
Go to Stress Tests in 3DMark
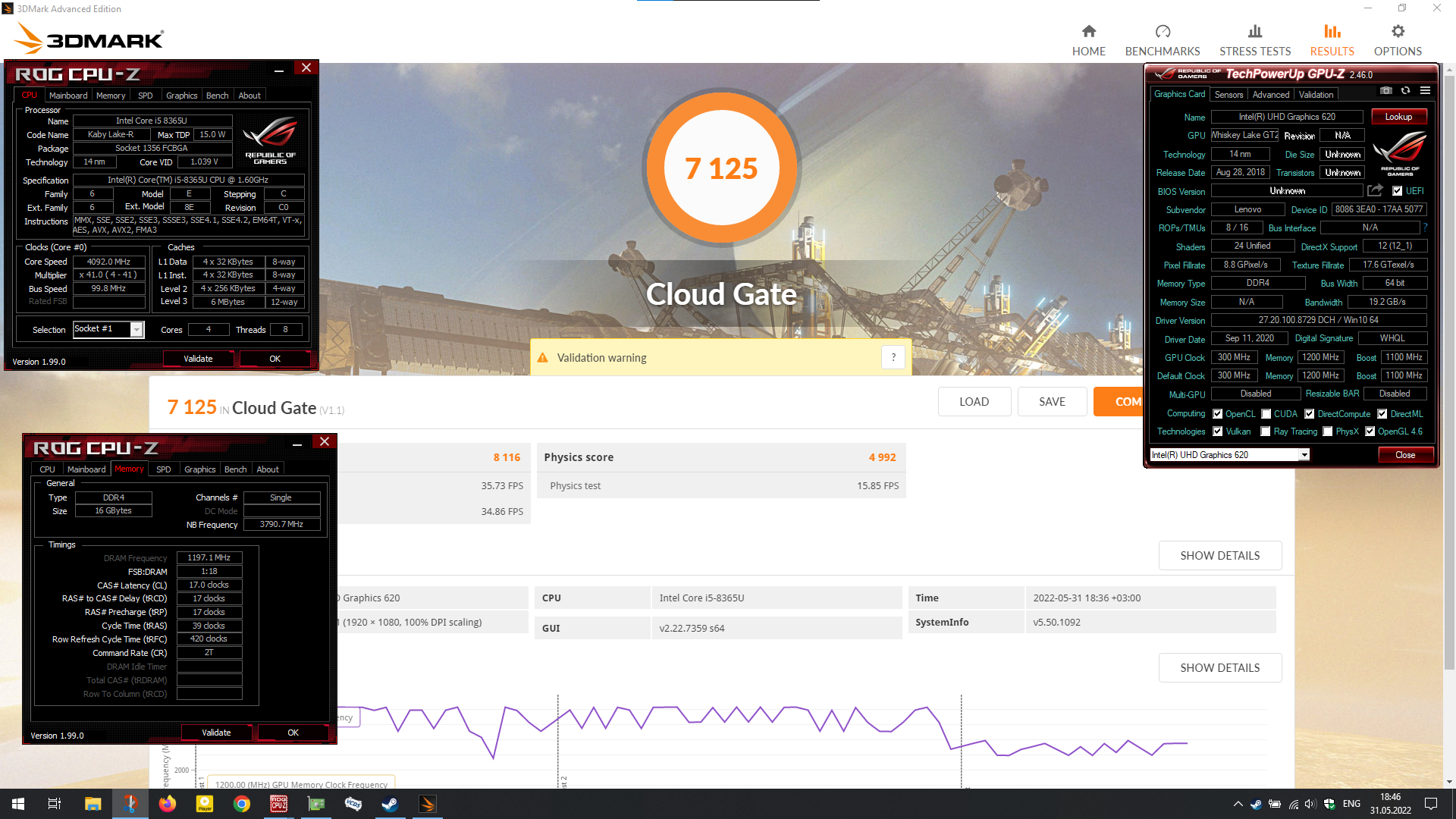1254,40
